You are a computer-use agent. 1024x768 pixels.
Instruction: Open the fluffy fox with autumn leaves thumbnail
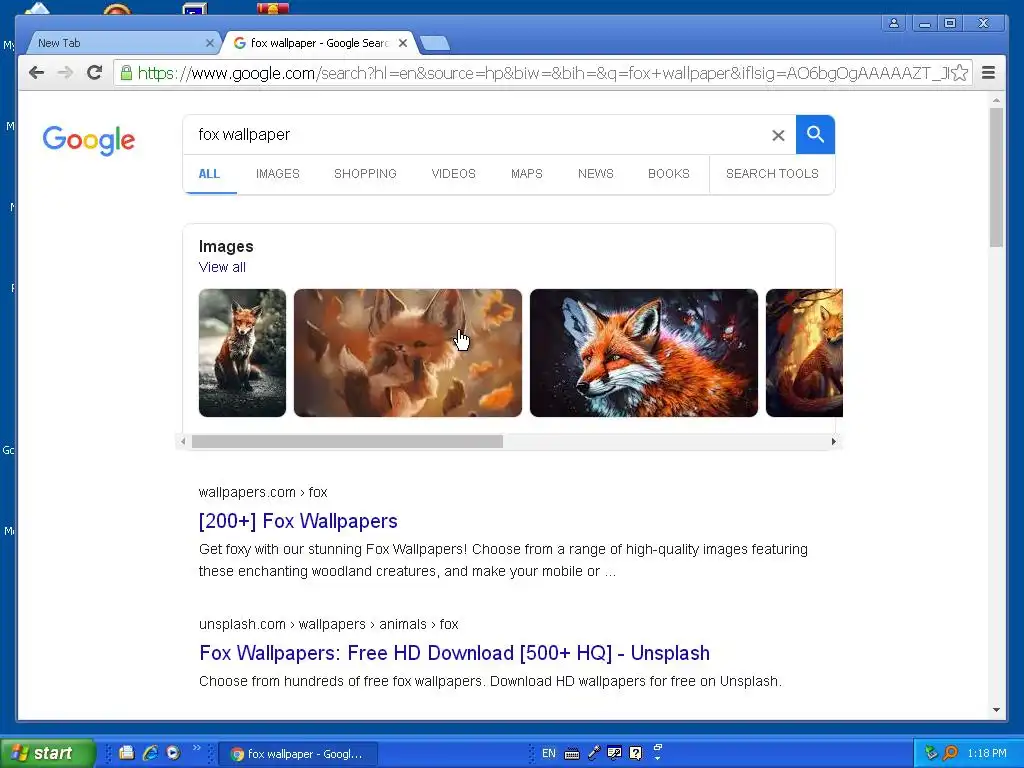(x=408, y=353)
